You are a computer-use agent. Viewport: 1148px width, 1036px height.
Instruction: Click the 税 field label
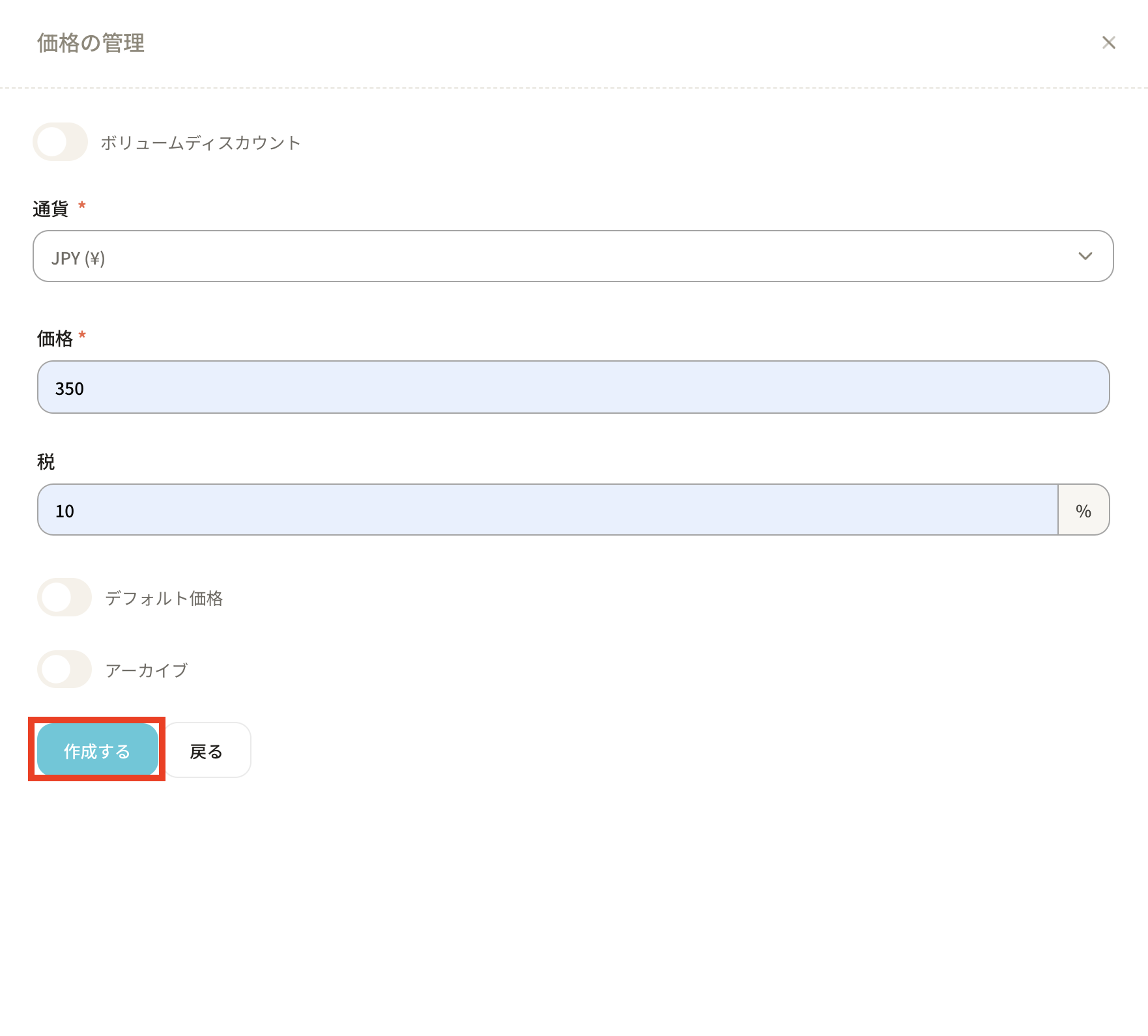point(46,461)
